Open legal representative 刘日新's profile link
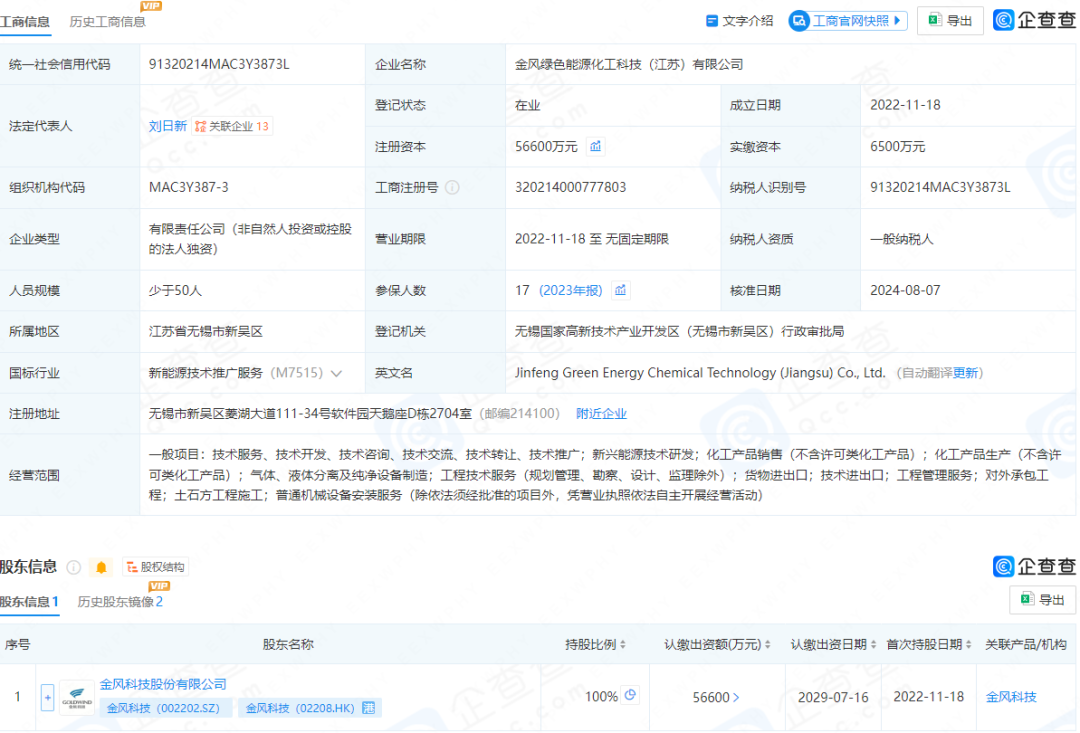The height and width of the screenshot is (733, 1080). click(167, 126)
